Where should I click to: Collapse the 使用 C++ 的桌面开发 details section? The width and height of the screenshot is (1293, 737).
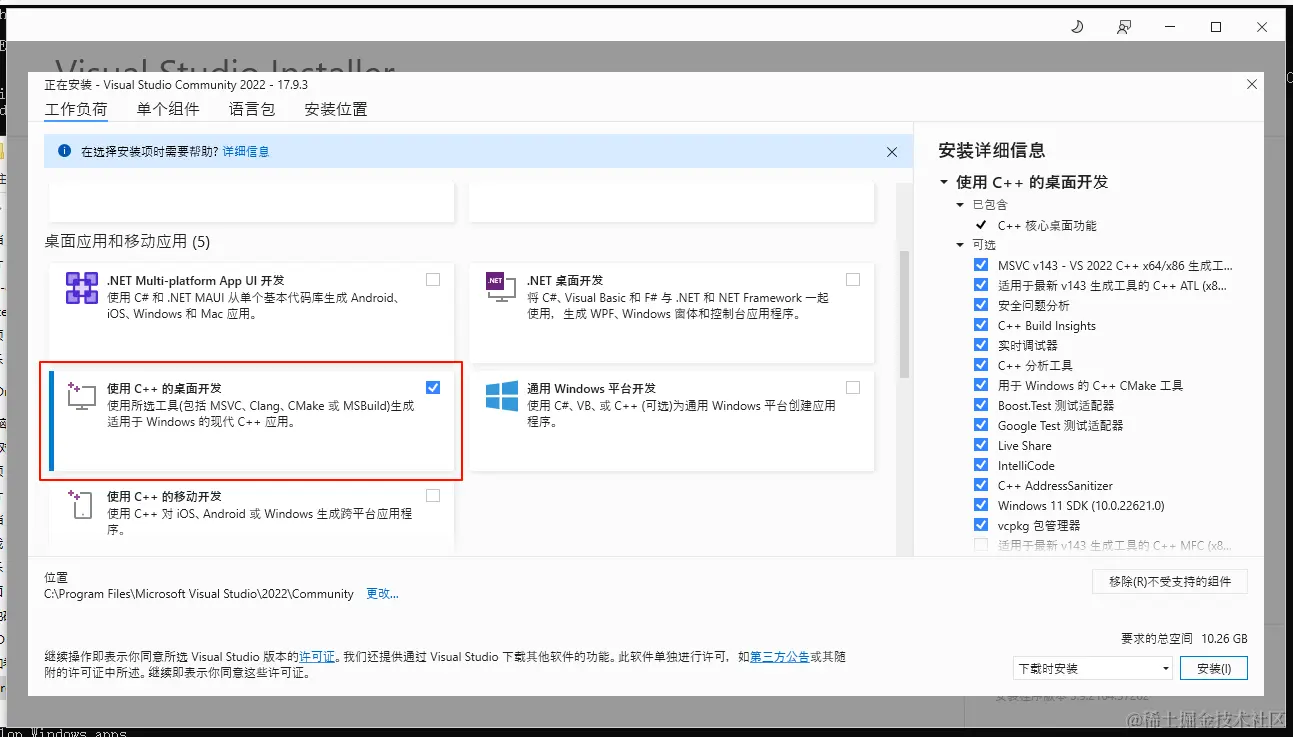pos(944,183)
